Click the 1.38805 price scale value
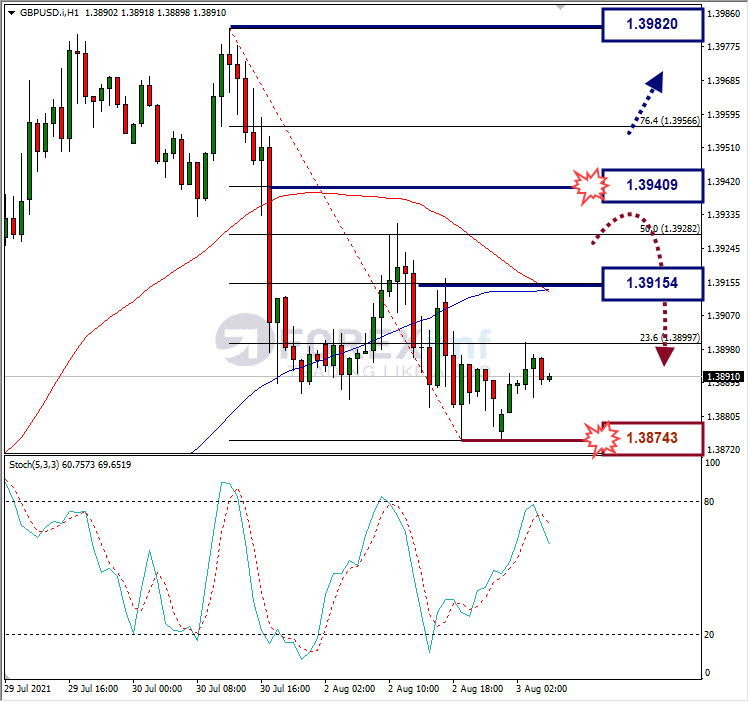Image resolution: width=749 pixels, height=702 pixels. point(723,417)
